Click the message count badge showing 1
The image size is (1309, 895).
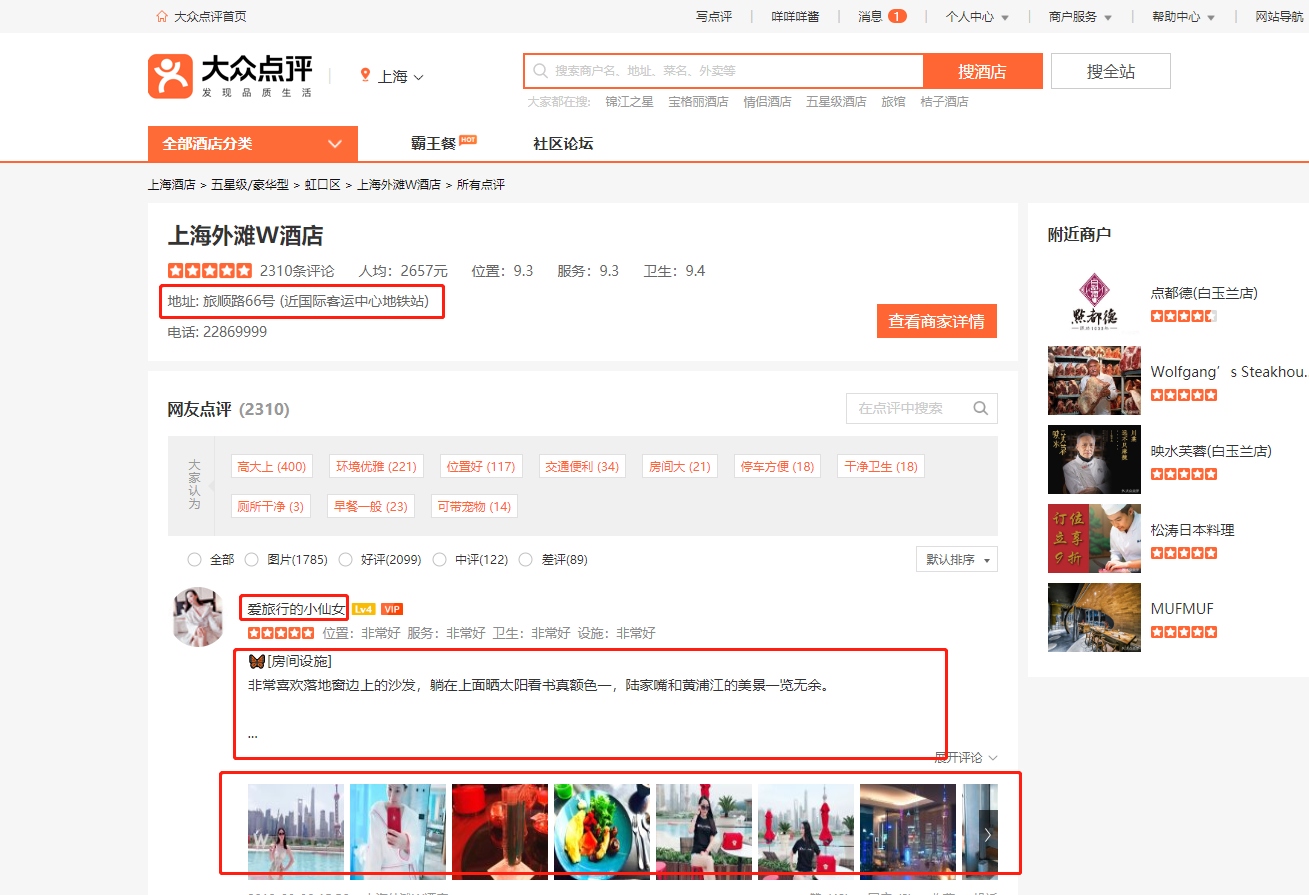coord(897,16)
